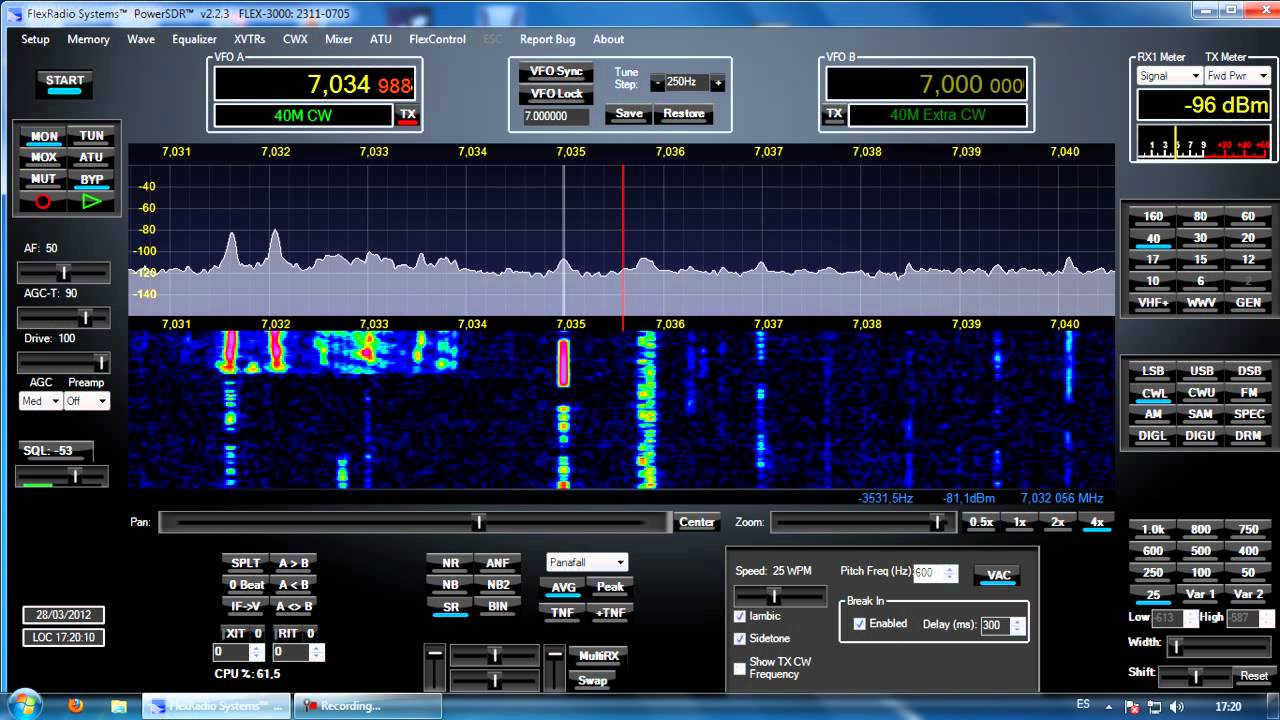Image resolution: width=1280 pixels, height=720 pixels.
Task: Open the folder icon in the taskbar
Action: click(119, 706)
